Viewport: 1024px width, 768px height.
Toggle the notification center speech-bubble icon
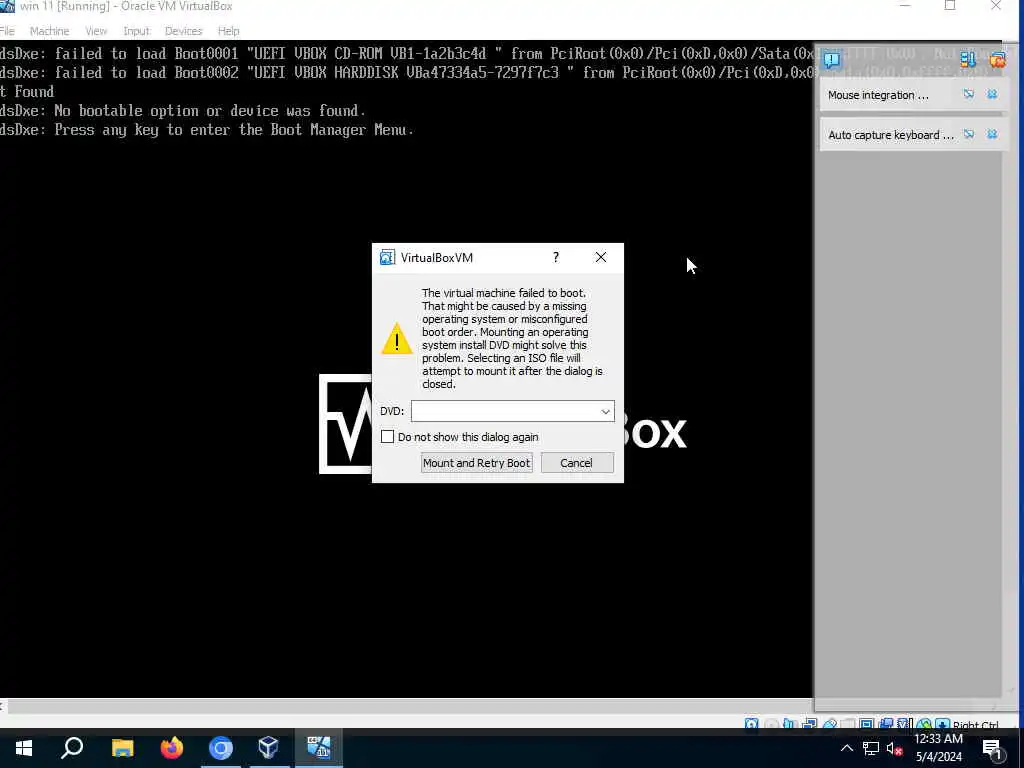pyautogui.click(x=832, y=59)
